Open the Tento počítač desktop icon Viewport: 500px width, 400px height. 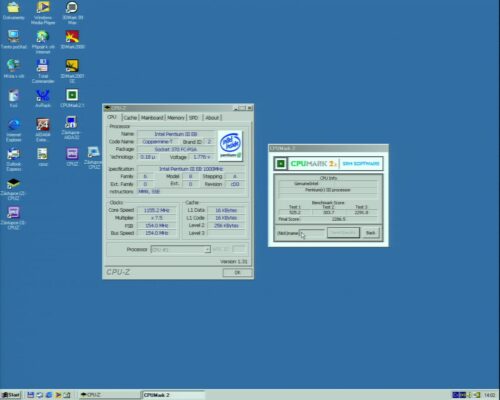coord(13,40)
